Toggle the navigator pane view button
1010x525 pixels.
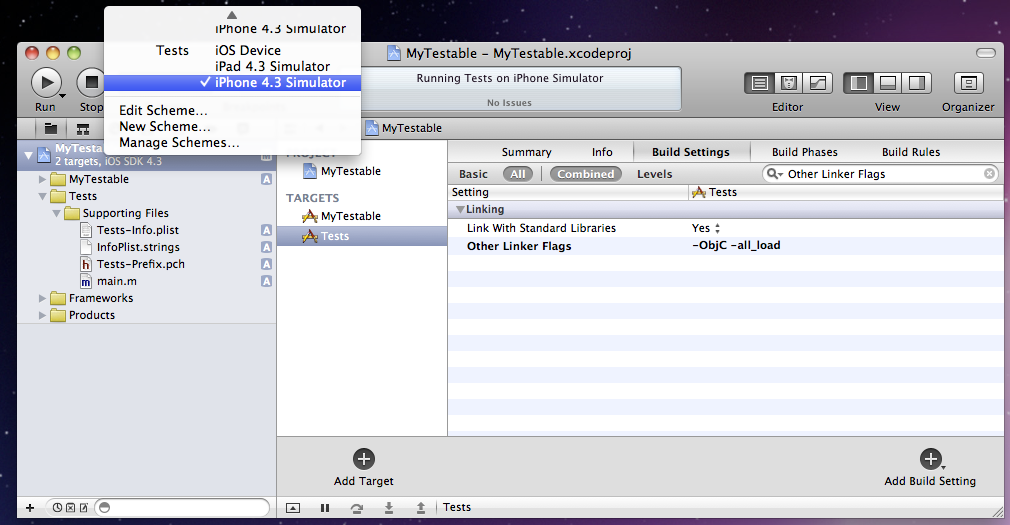click(859, 83)
